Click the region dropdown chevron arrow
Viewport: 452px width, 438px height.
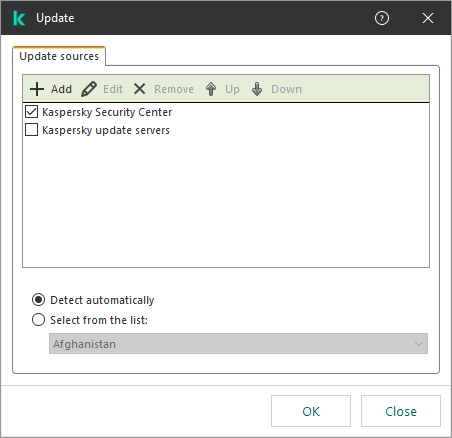pyautogui.click(x=419, y=344)
